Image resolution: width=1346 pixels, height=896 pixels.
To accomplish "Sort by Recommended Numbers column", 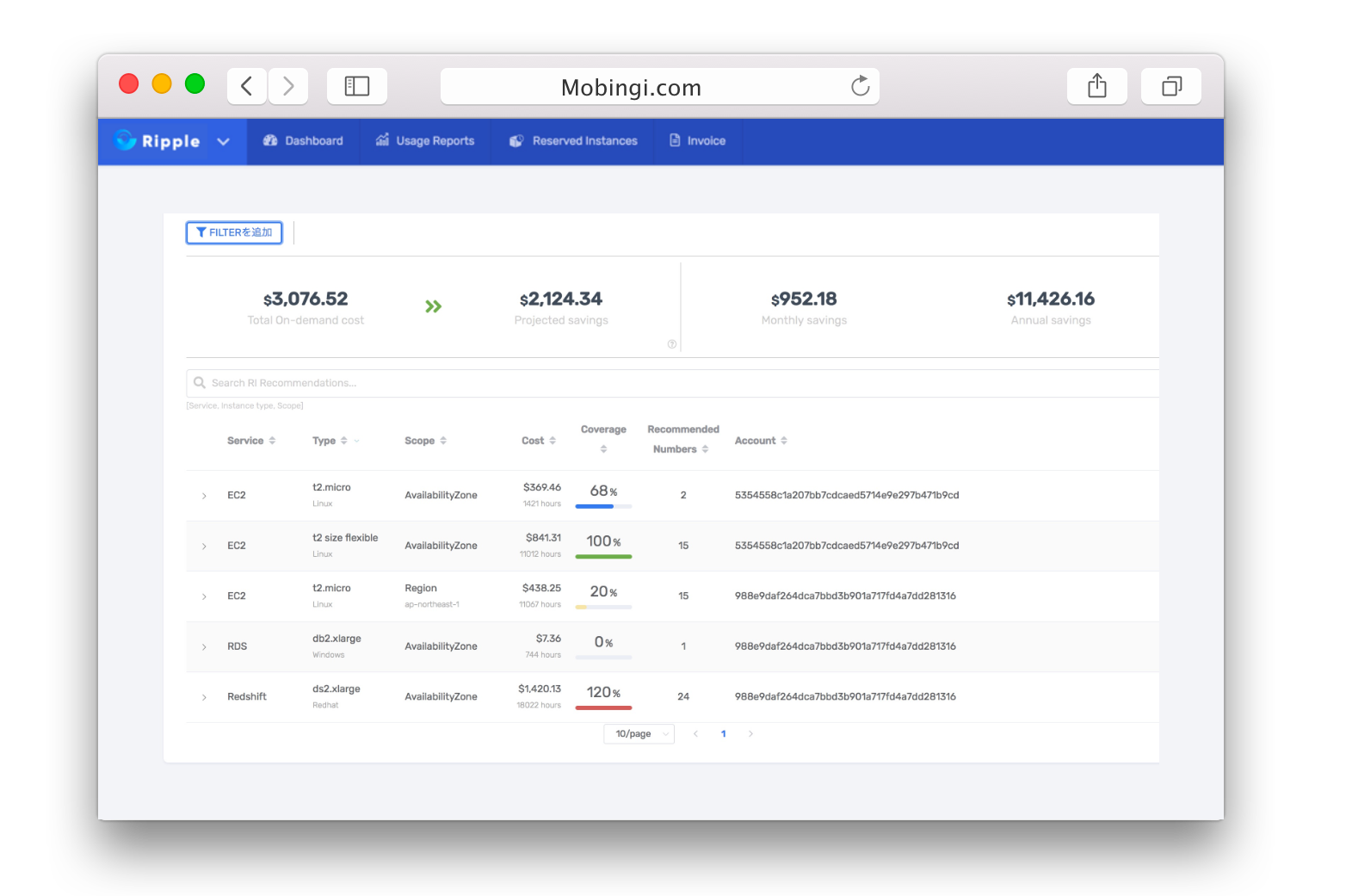I will click(x=705, y=449).
